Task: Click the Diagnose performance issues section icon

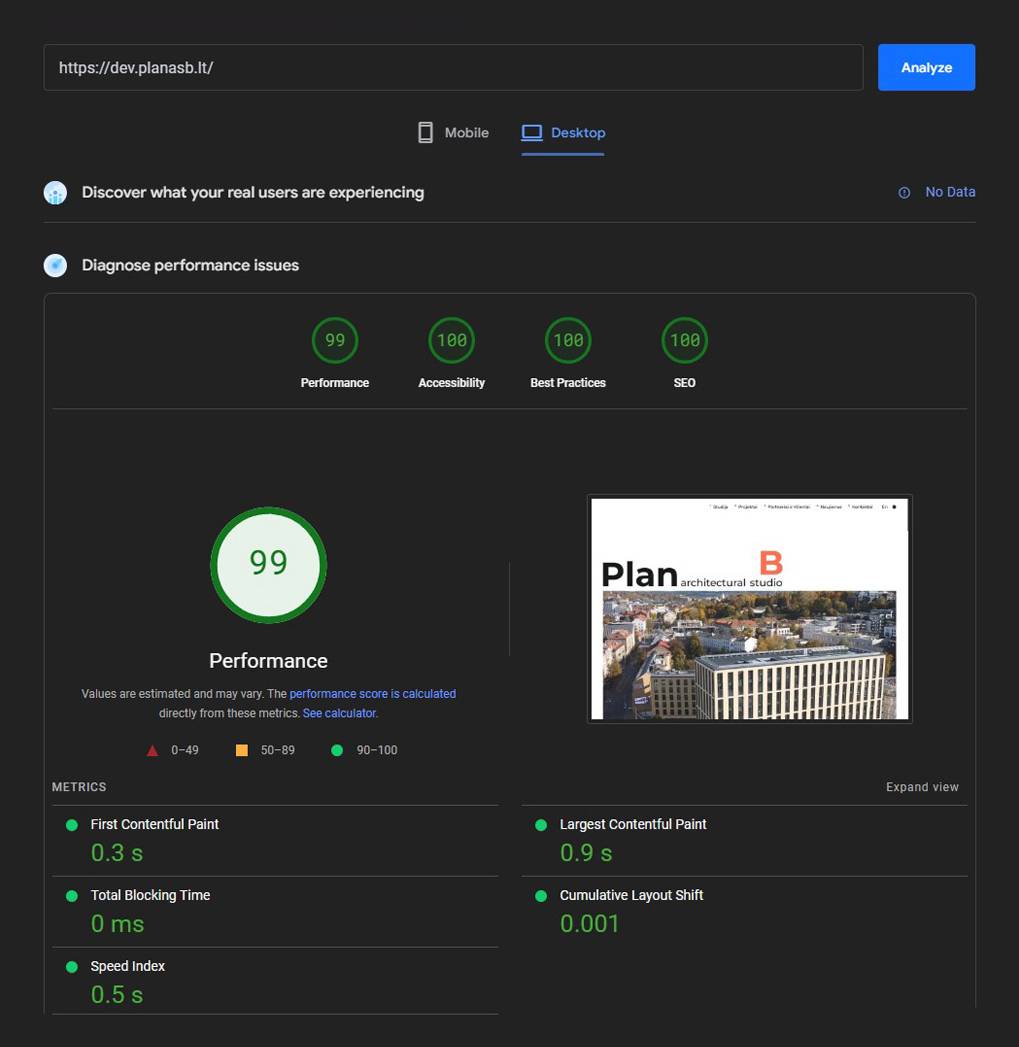Action: [54, 265]
